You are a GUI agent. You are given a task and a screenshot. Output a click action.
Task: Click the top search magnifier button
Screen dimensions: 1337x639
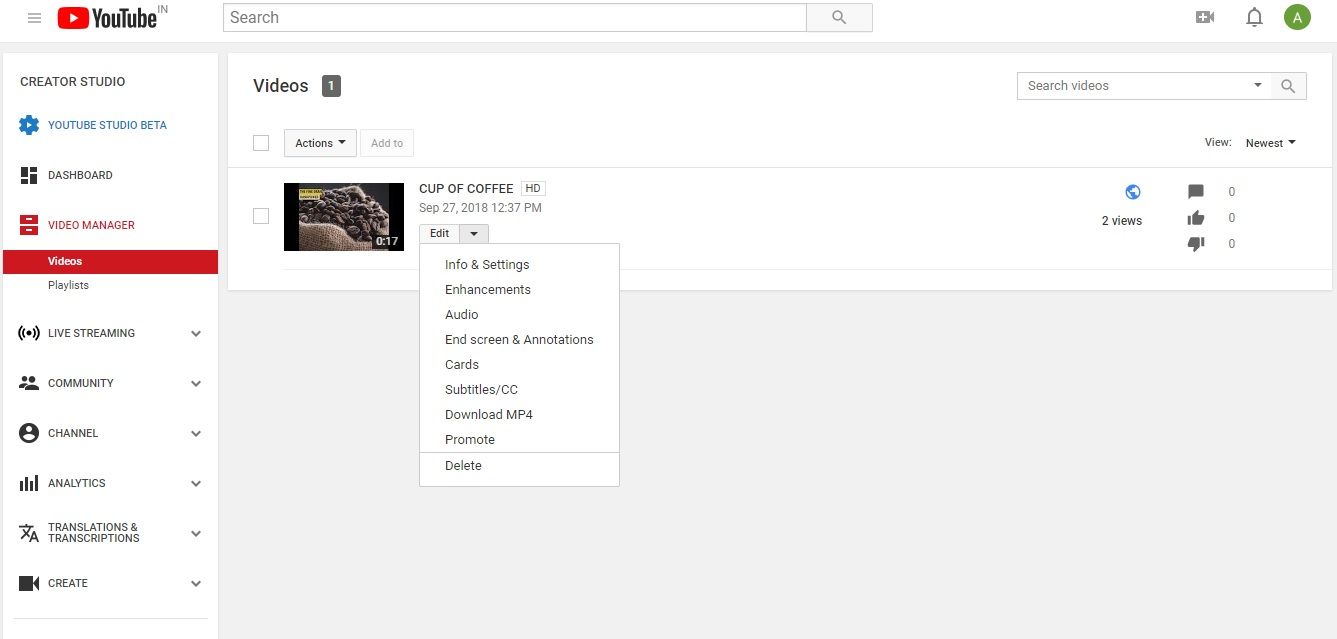[x=839, y=17]
